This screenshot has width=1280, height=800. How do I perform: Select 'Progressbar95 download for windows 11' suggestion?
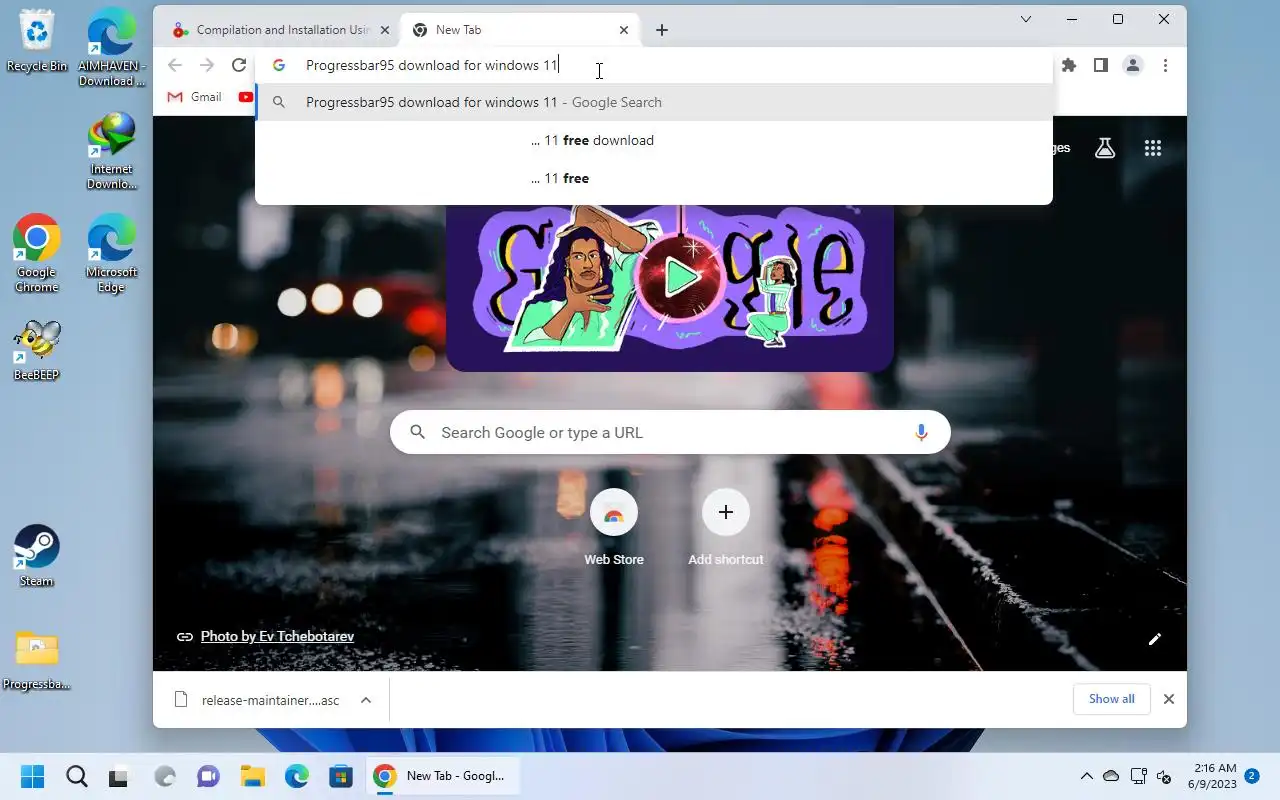pos(654,102)
